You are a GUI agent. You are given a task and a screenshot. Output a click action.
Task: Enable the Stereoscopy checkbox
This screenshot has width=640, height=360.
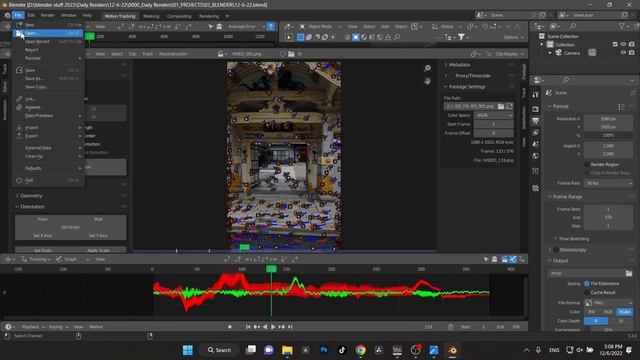tap(556, 250)
